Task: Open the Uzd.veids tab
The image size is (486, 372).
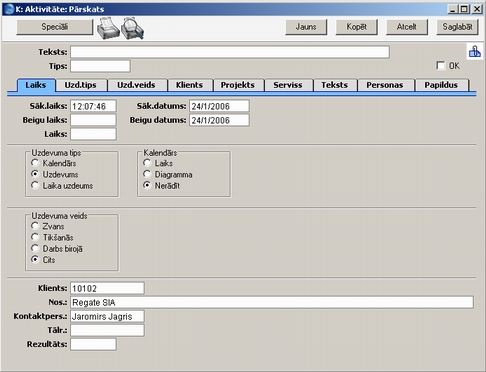Action: (137, 85)
